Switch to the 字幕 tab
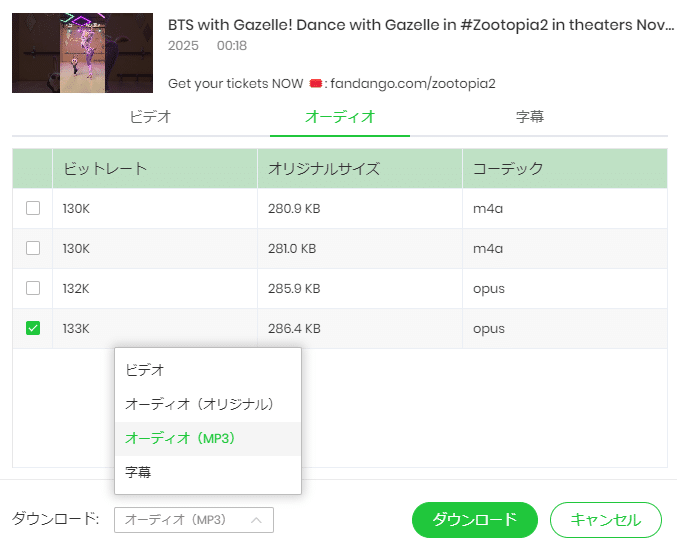The width and height of the screenshot is (677, 549). pos(530,117)
